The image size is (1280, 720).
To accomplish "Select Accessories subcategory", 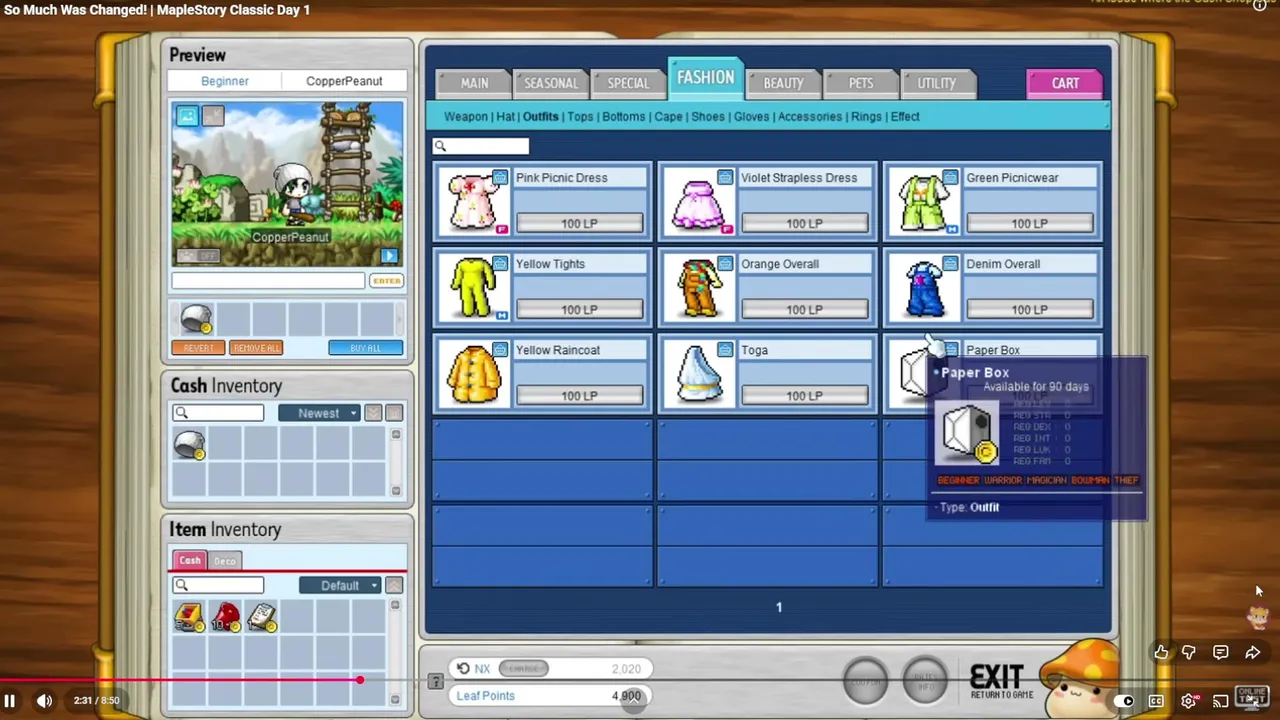I will coord(810,117).
